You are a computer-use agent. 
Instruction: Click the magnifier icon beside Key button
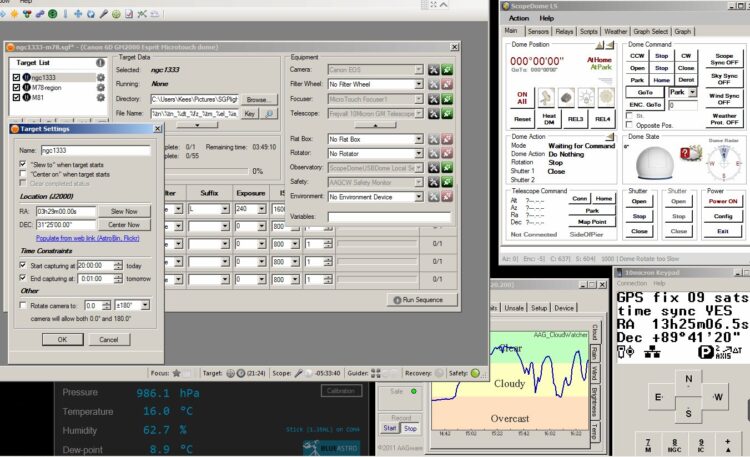(269, 113)
